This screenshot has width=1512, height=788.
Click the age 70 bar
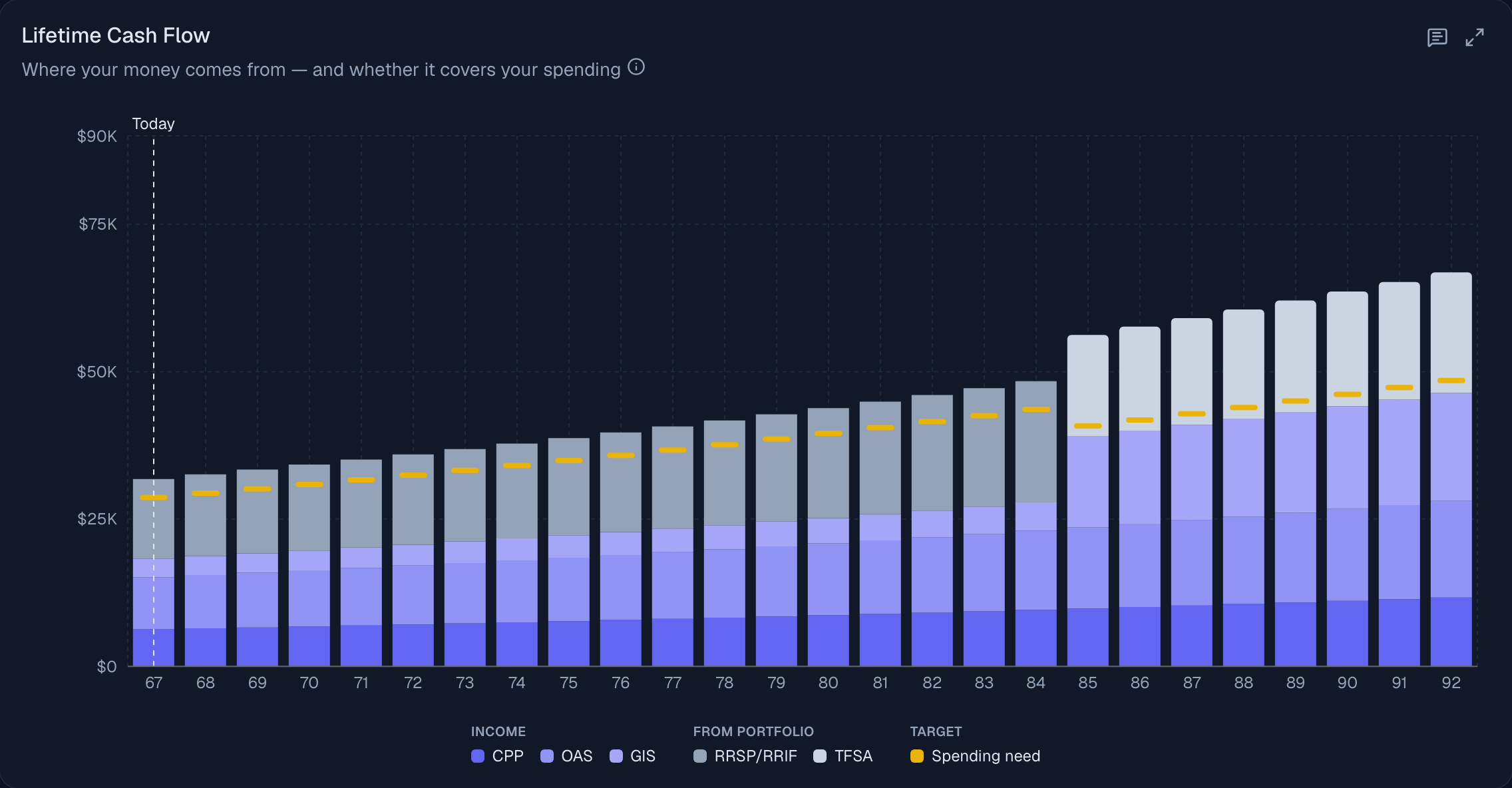tap(309, 565)
